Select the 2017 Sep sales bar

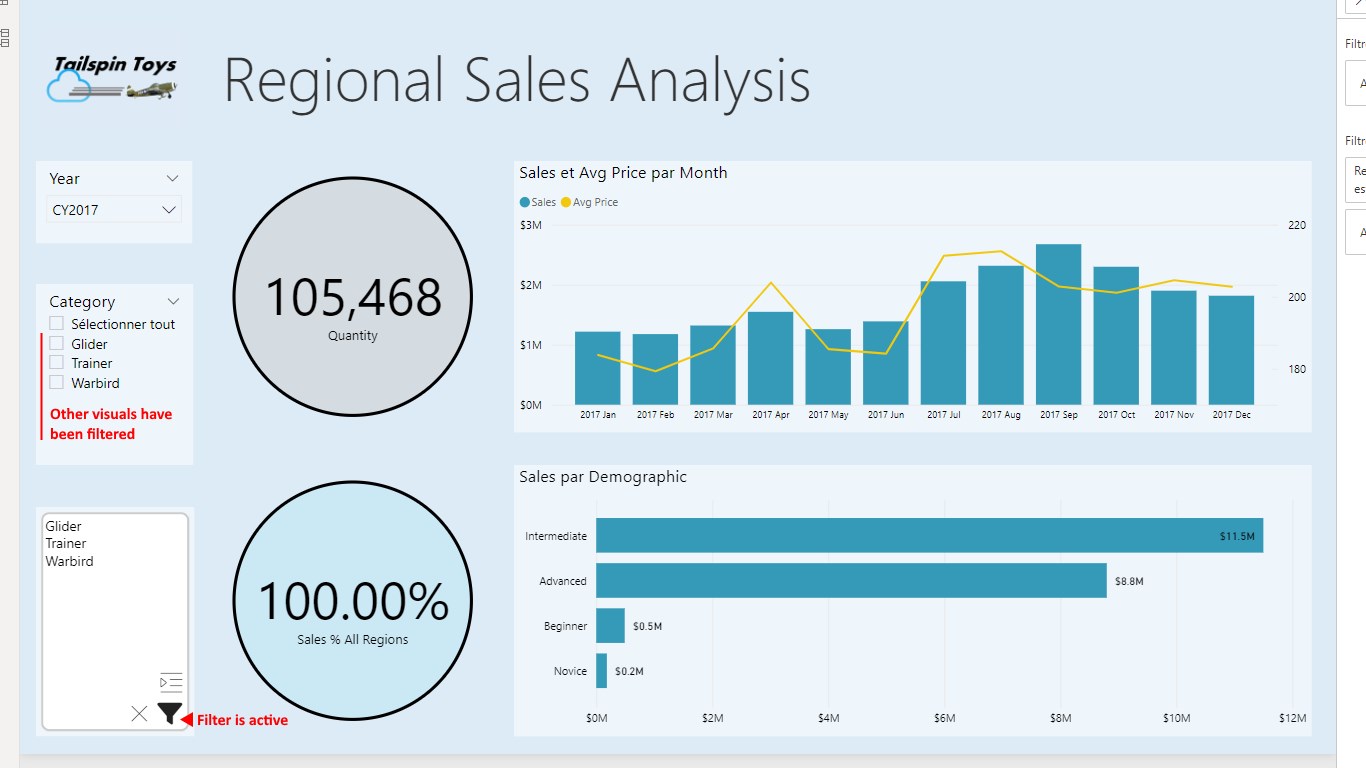coord(1058,324)
